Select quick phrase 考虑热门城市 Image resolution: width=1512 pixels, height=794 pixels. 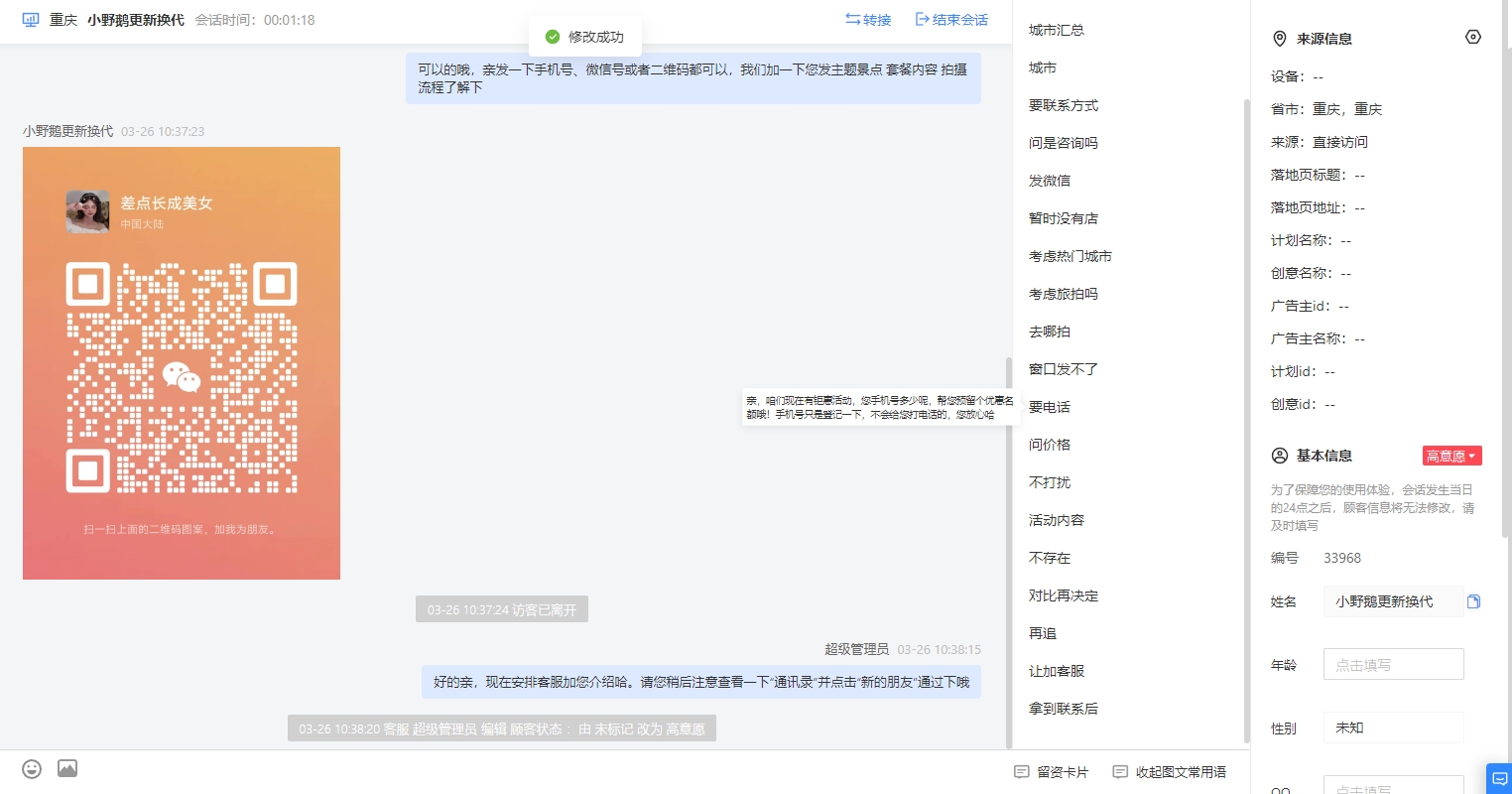[x=1071, y=256]
